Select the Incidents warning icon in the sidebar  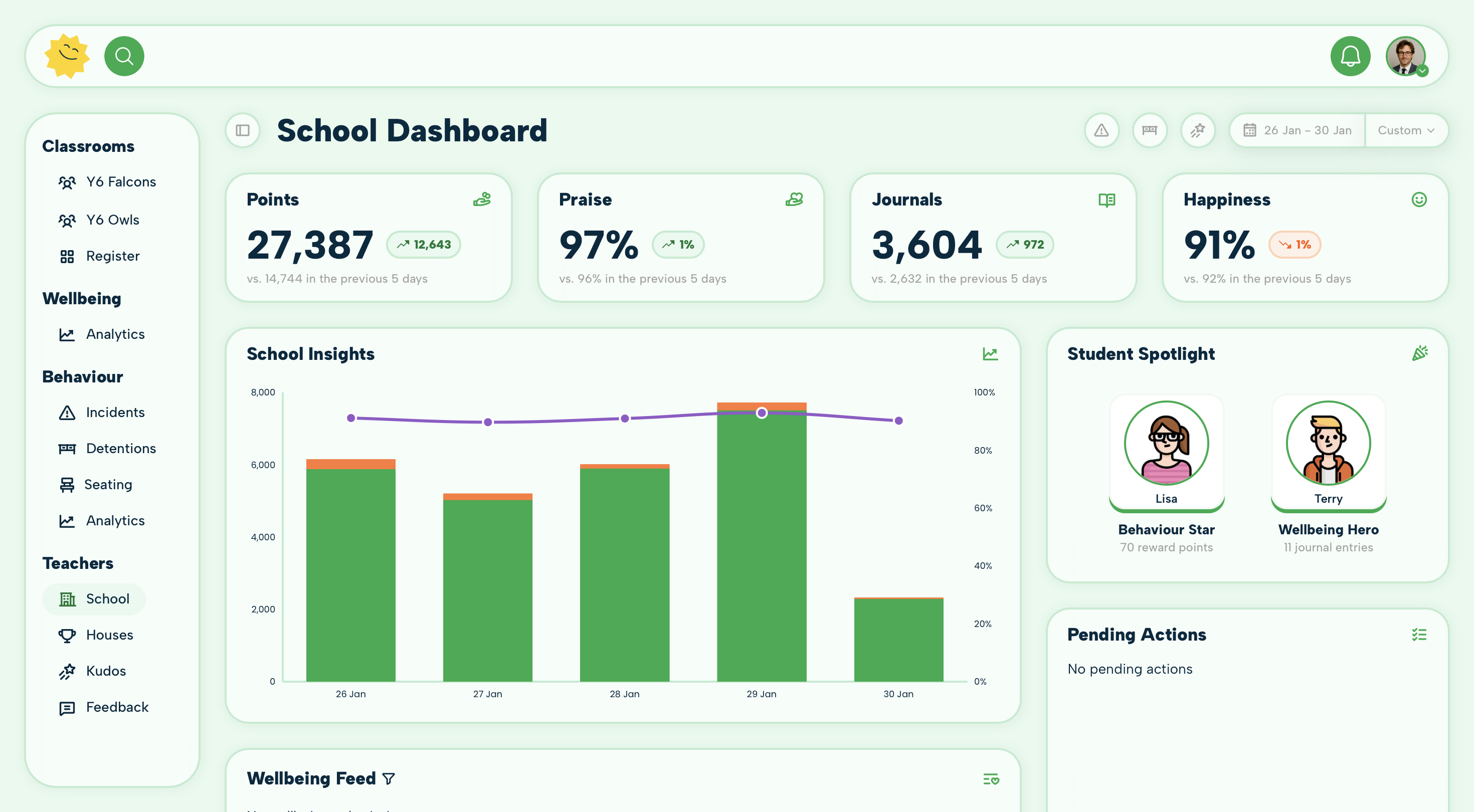point(68,412)
